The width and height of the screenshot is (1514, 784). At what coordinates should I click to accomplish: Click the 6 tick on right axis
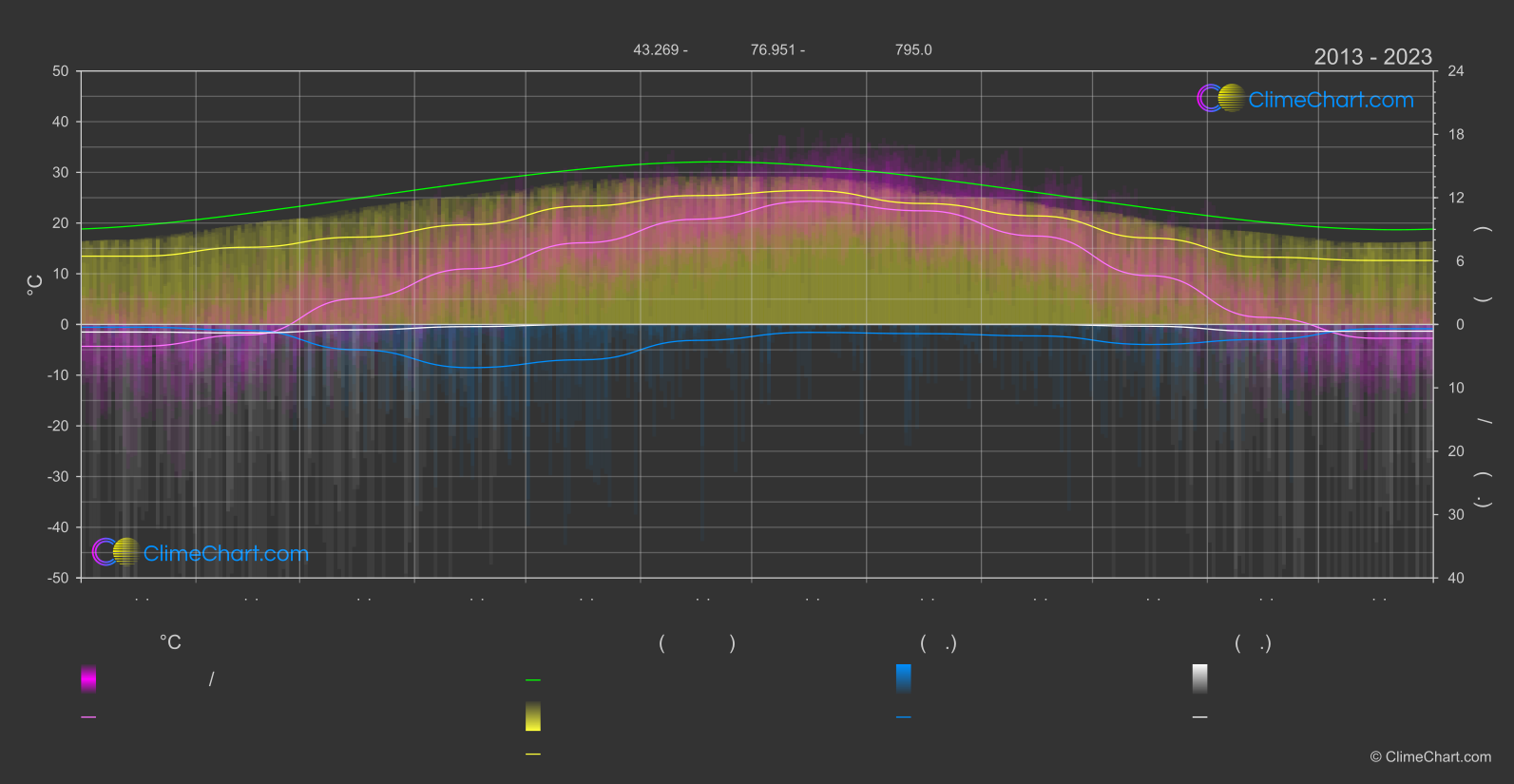(1460, 261)
